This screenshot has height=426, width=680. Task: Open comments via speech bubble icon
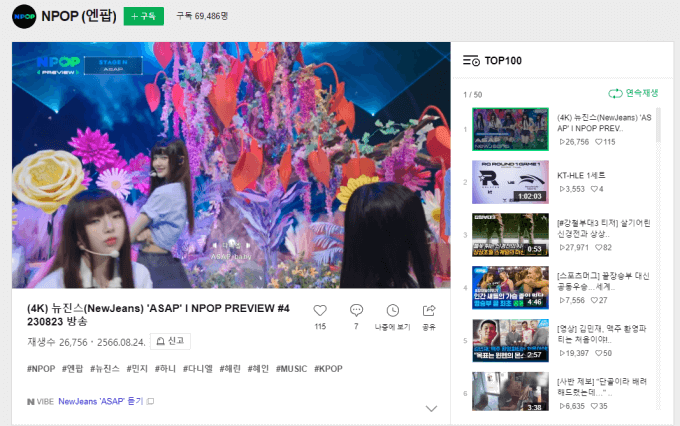356,311
